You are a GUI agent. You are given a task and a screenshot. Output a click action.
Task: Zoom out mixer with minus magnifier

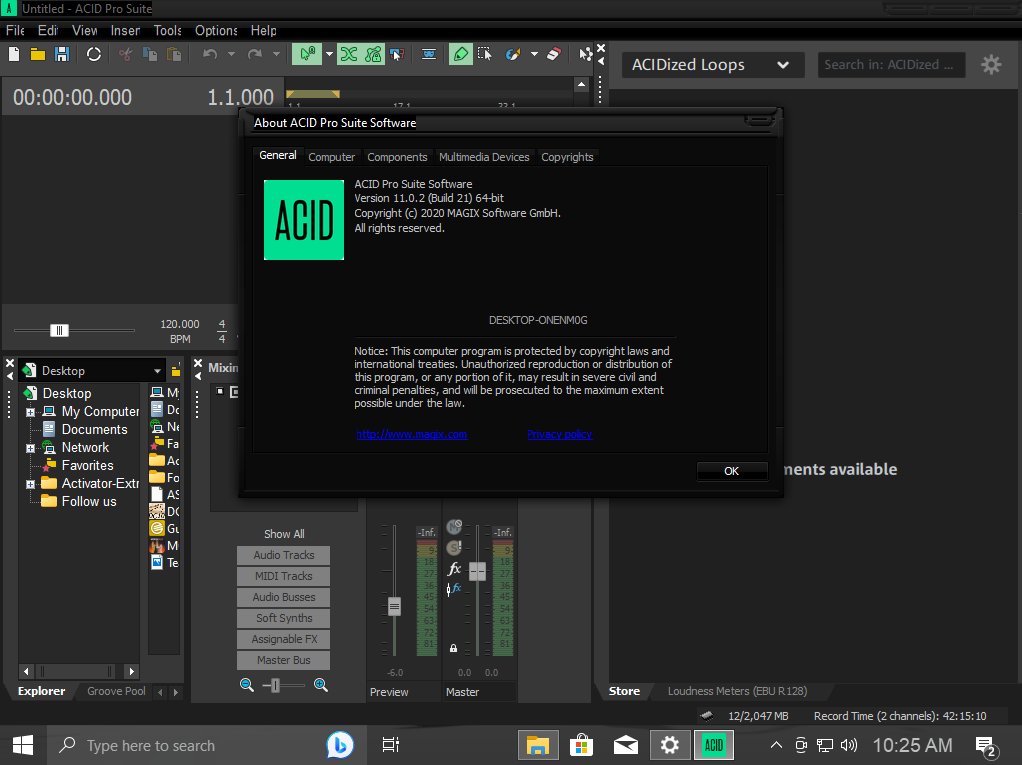point(246,685)
